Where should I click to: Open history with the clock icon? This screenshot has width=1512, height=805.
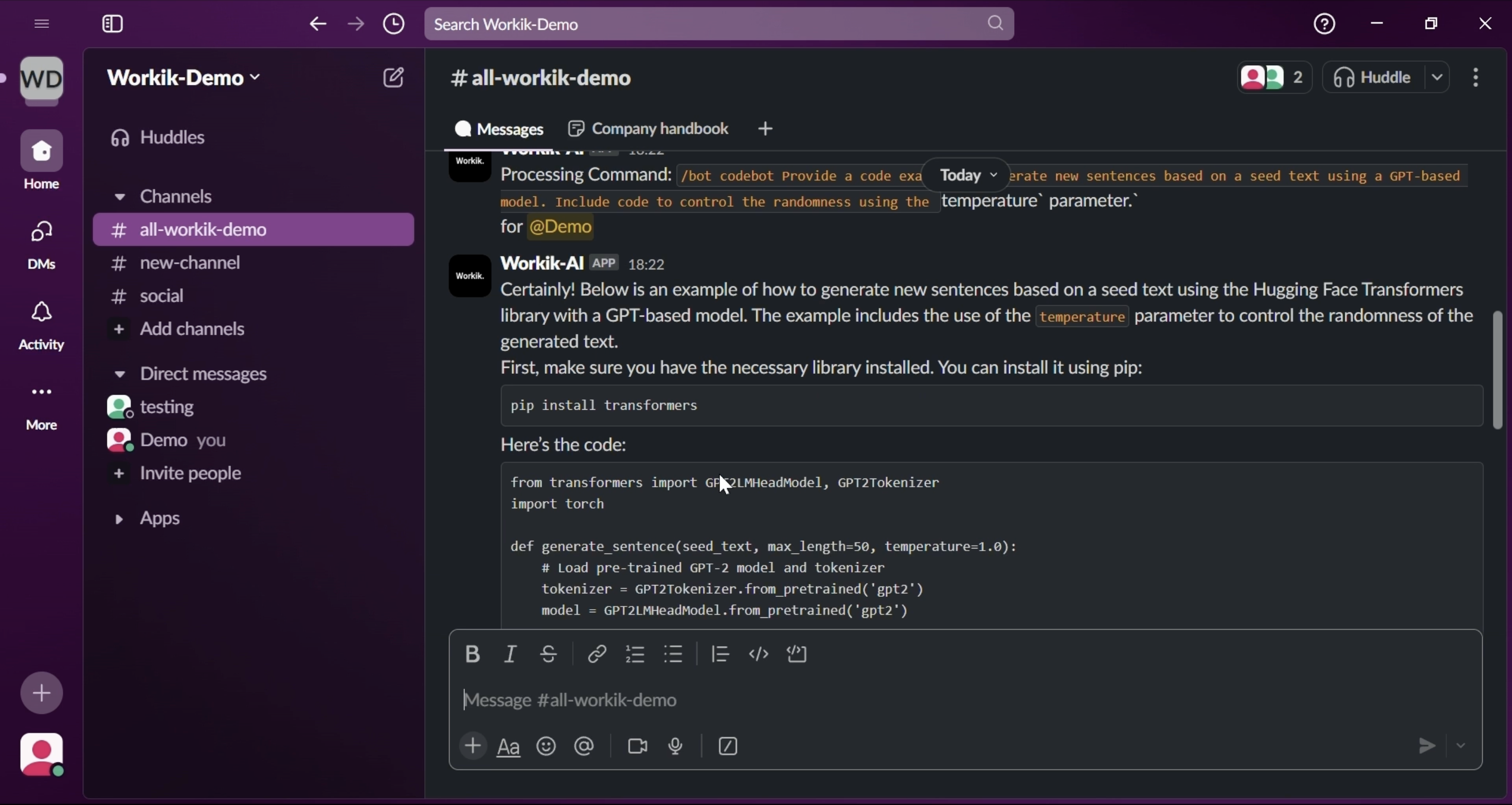pos(393,24)
